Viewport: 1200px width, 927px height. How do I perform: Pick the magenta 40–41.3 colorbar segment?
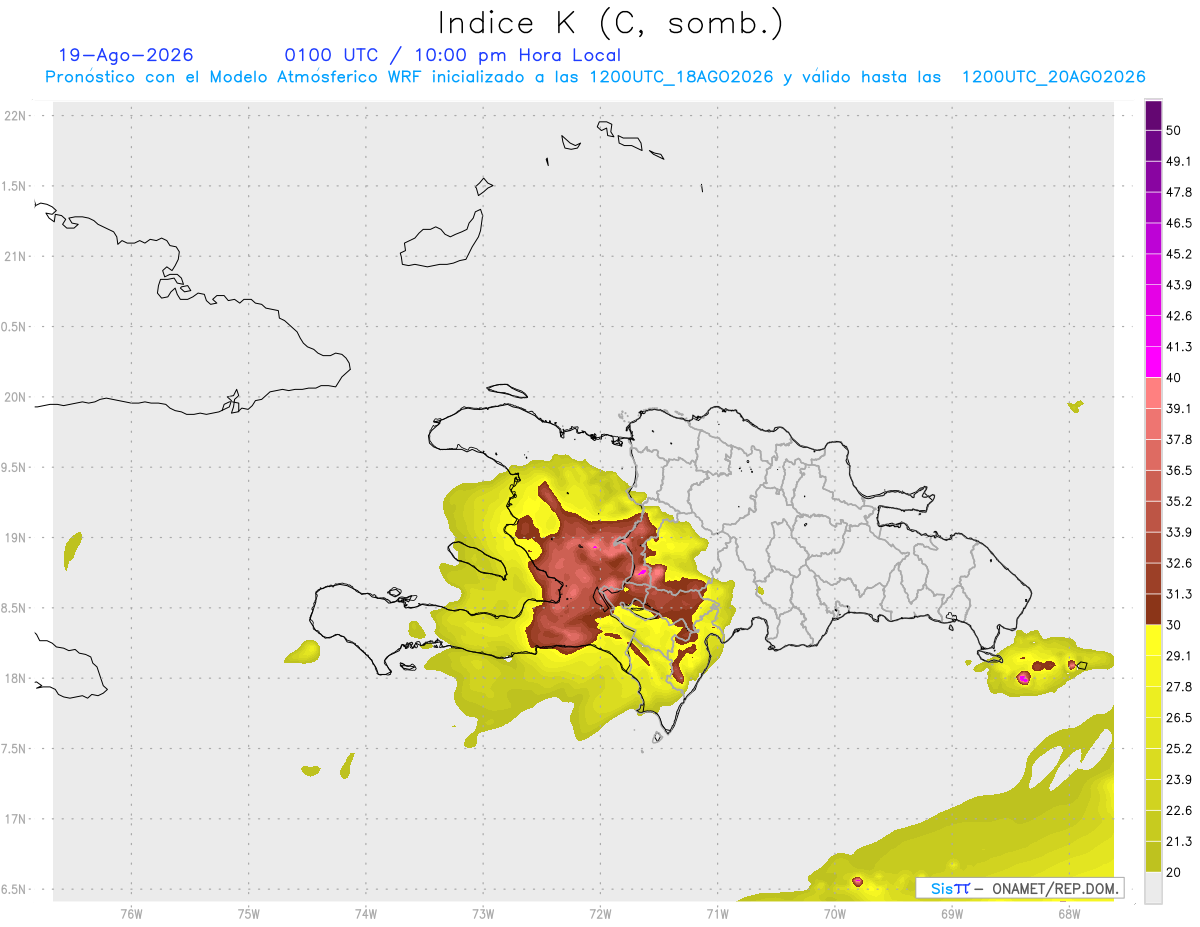coord(1154,362)
